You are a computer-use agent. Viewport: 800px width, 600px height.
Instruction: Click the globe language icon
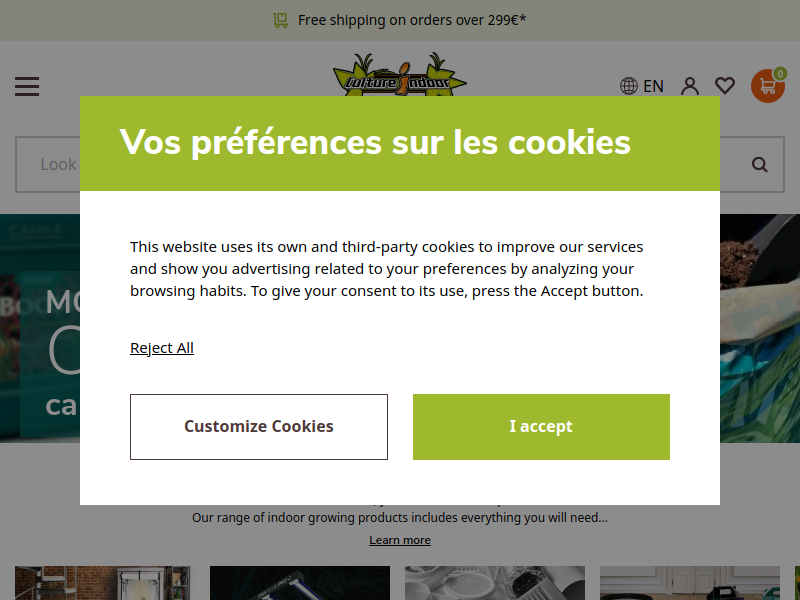[x=629, y=86]
